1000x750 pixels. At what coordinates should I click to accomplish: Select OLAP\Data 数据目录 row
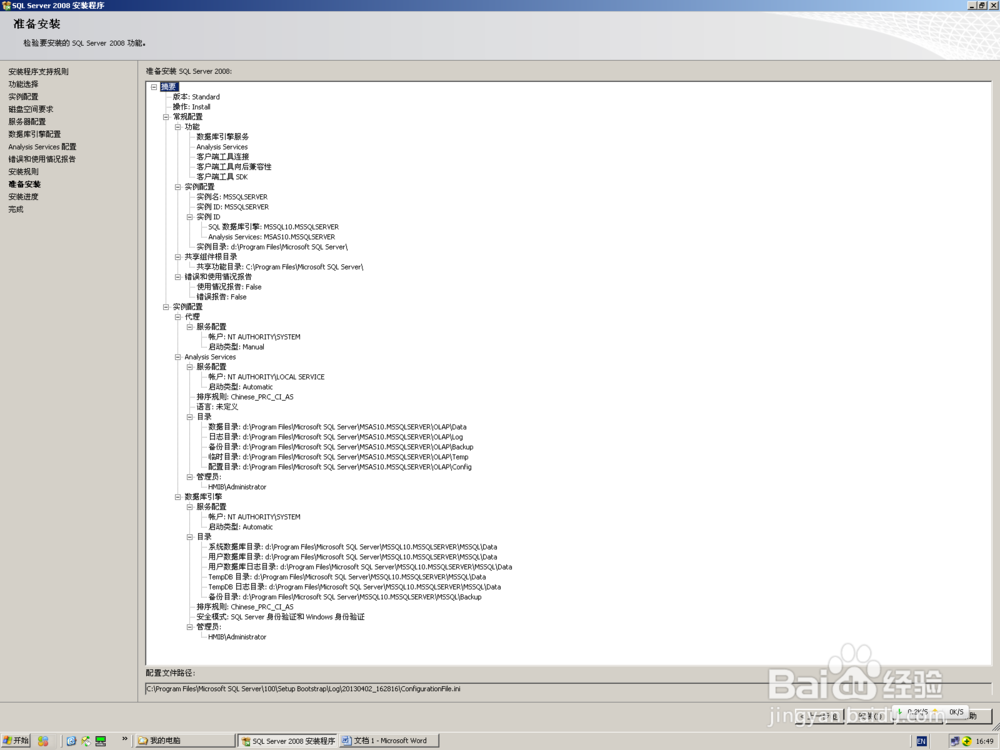337,427
